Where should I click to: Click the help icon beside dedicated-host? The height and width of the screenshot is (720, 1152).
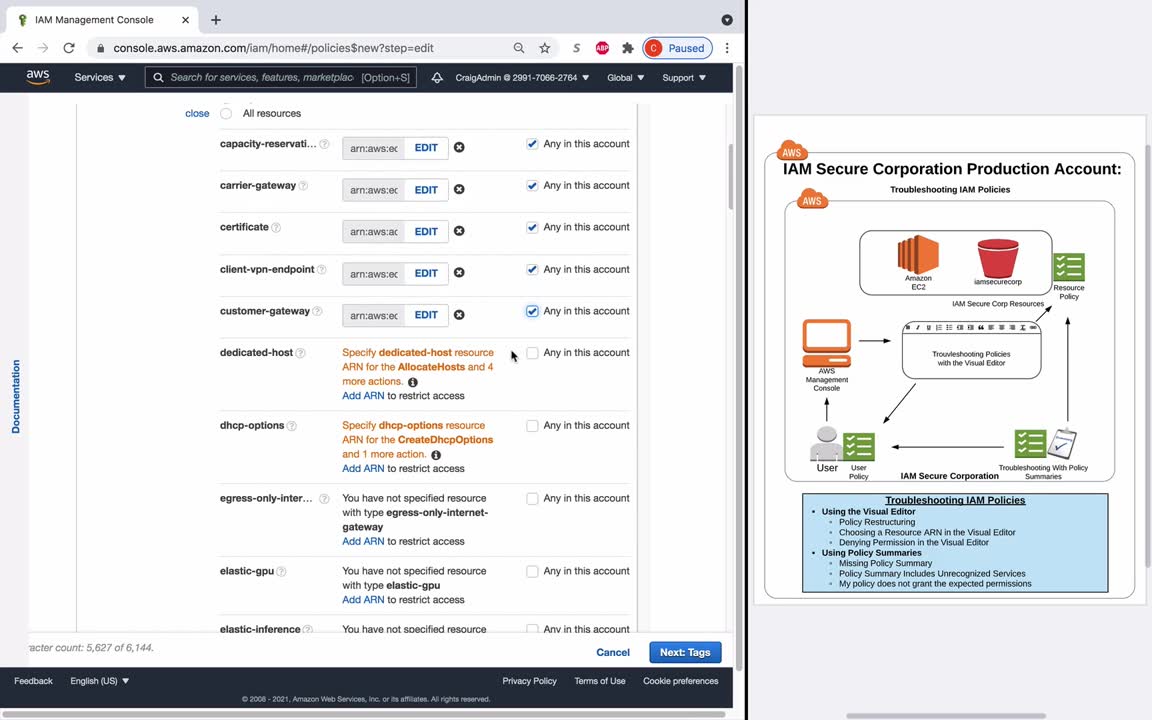tap(300, 353)
